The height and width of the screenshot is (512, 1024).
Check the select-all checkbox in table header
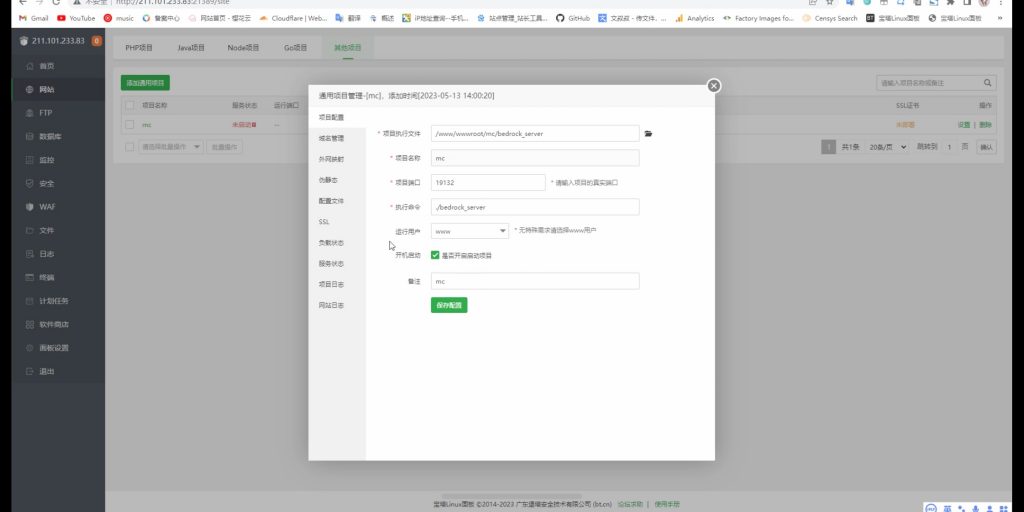[x=129, y=104]
